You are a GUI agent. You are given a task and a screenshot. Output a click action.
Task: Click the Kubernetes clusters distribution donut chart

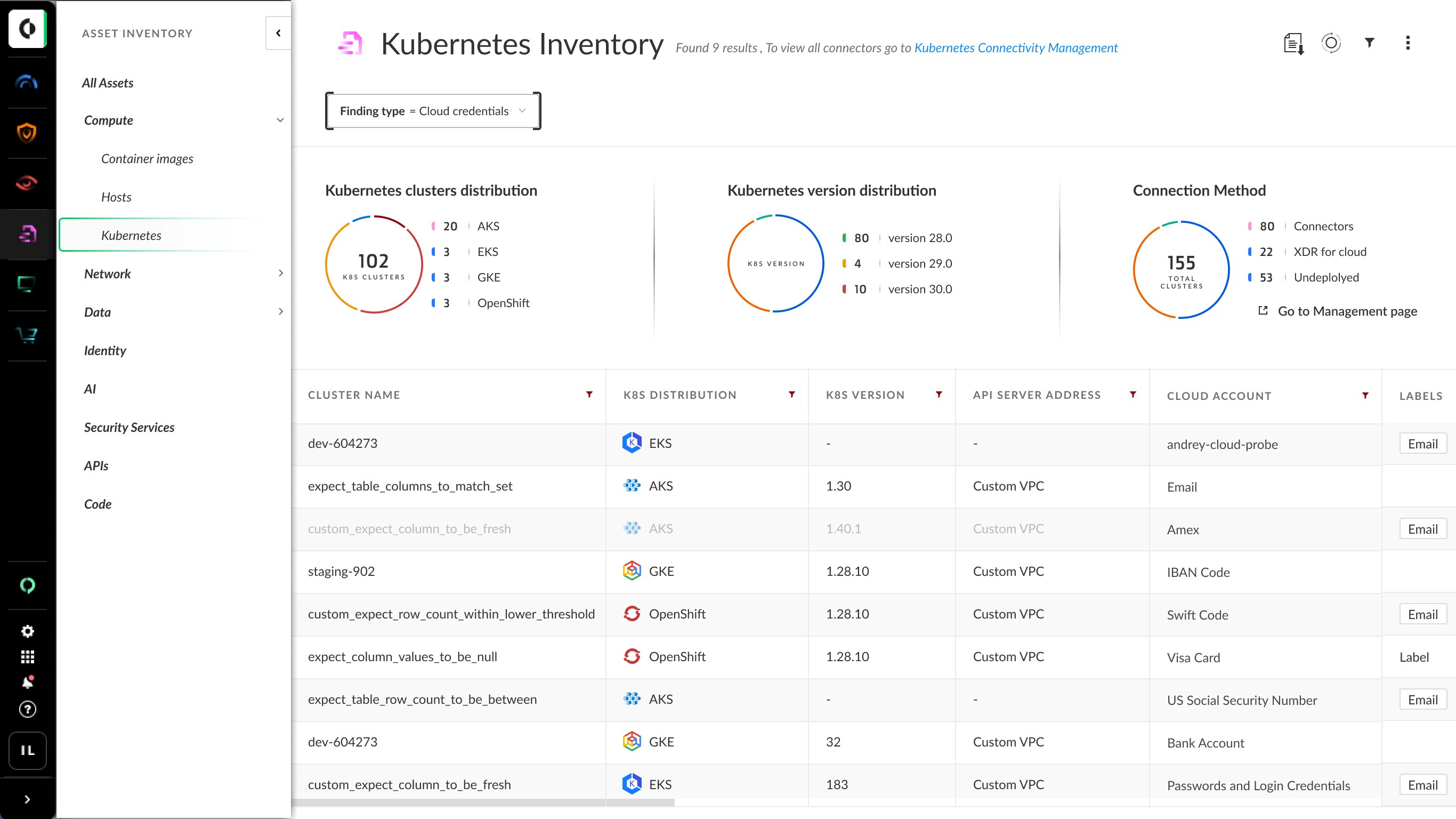(x=373, y=263)
